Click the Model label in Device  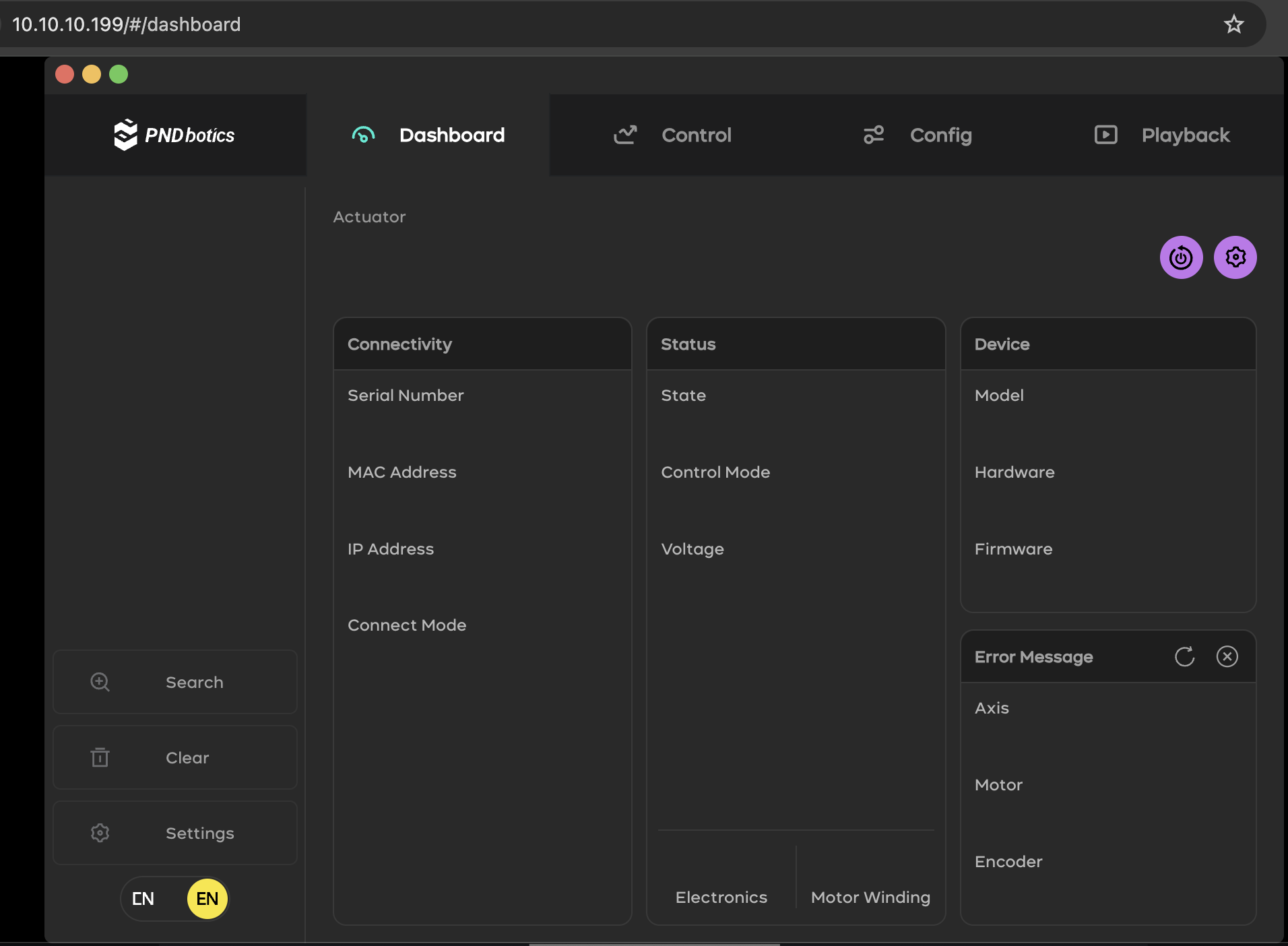coord(999,396)
